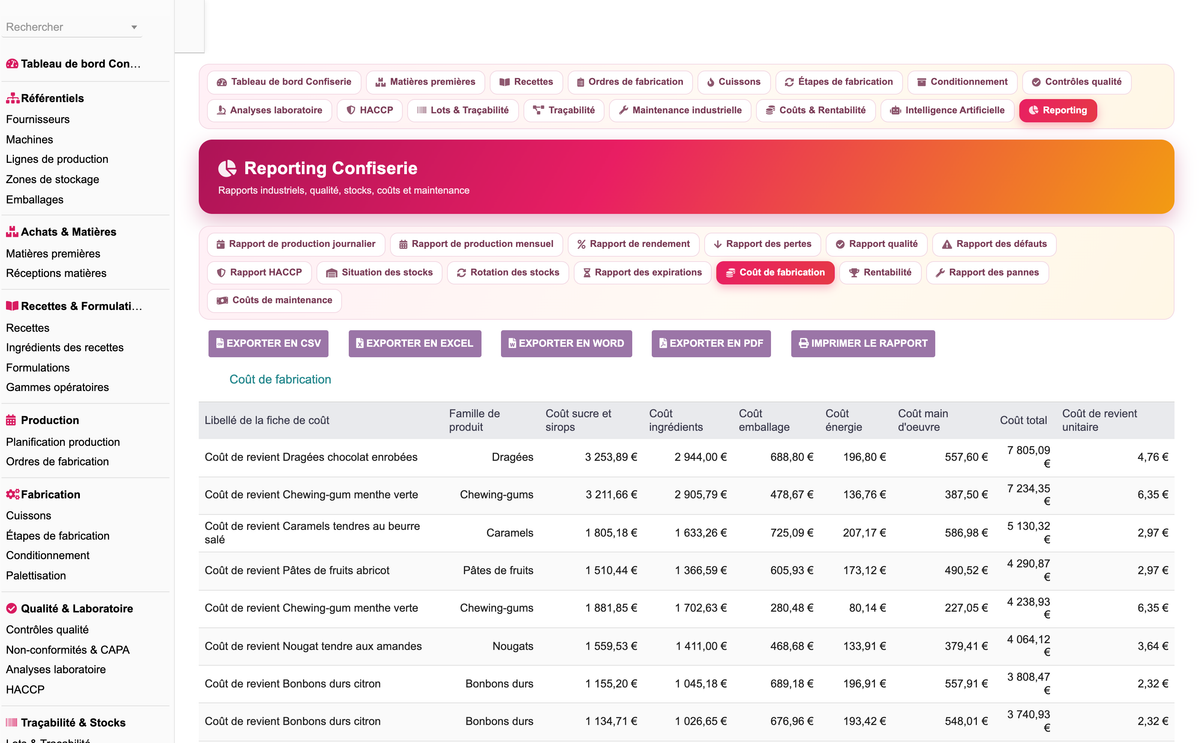
Task: Click the Recettes & Formulations book icon
Action: click(12, 306)
